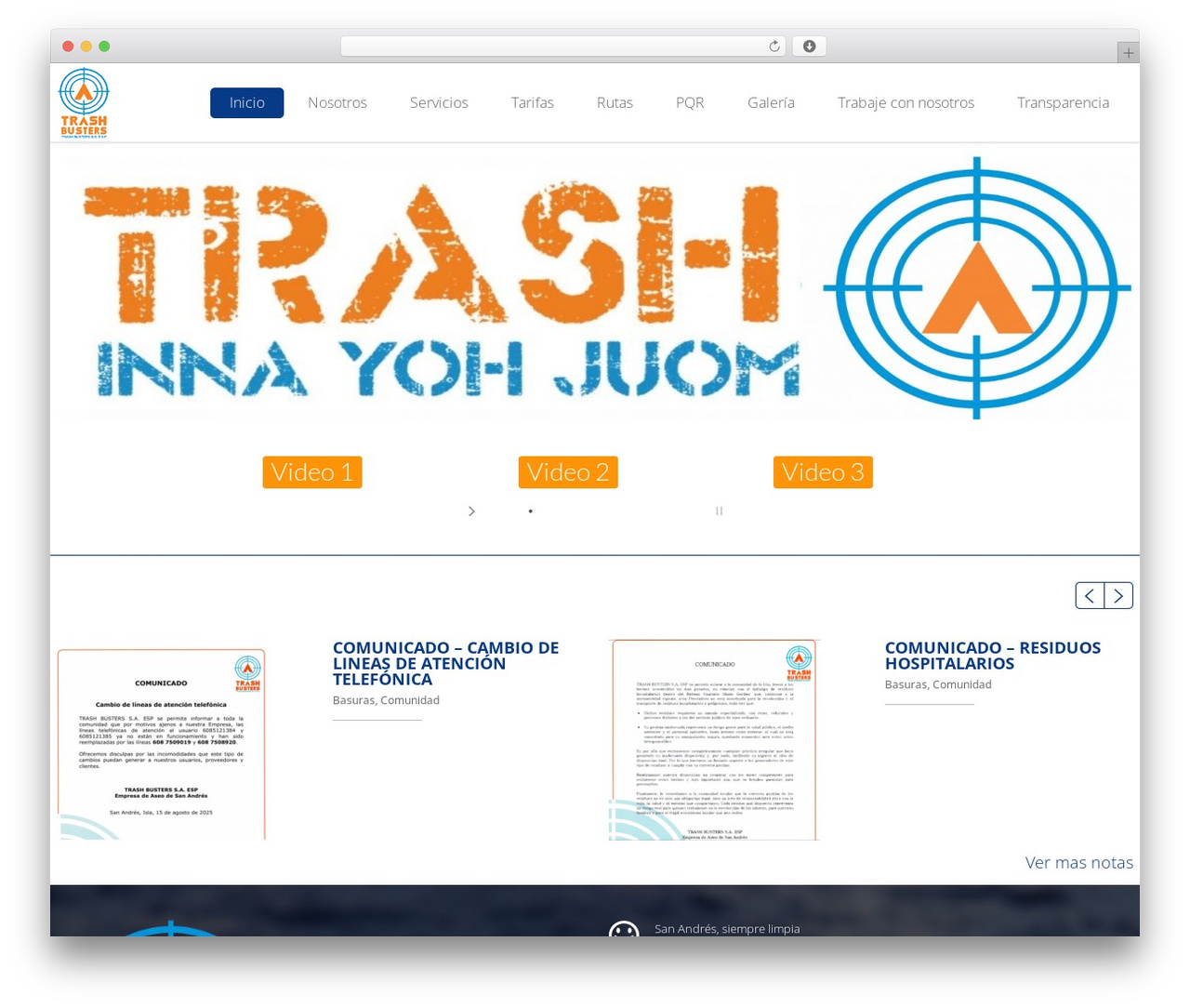Show previous news posts arrow
The height and width of the screenshot is (1008, 1190).
[x=1090, y=595]
